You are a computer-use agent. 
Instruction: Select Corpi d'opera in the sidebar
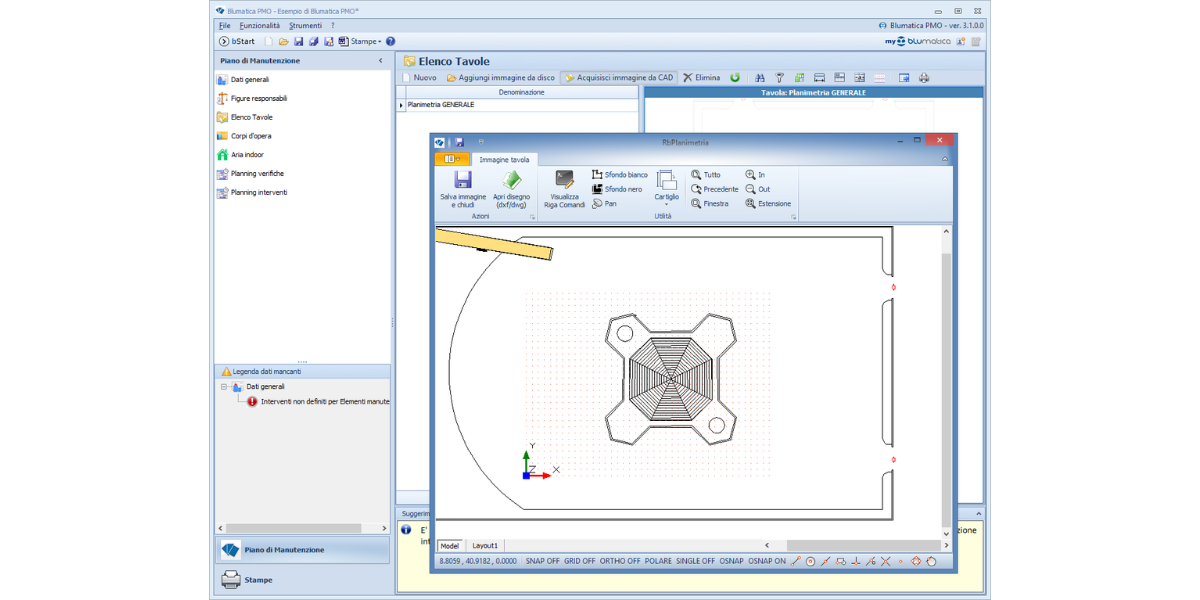tap(250, 136)
